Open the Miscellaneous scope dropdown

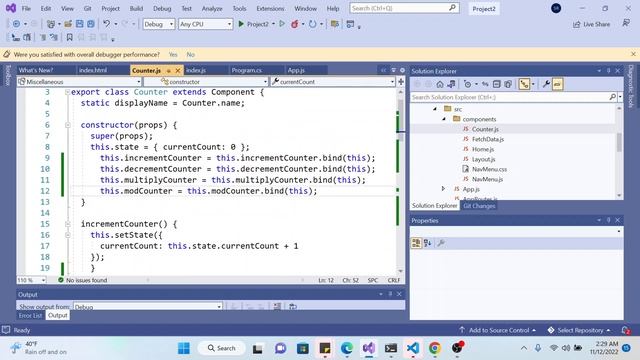coord(79,82)
